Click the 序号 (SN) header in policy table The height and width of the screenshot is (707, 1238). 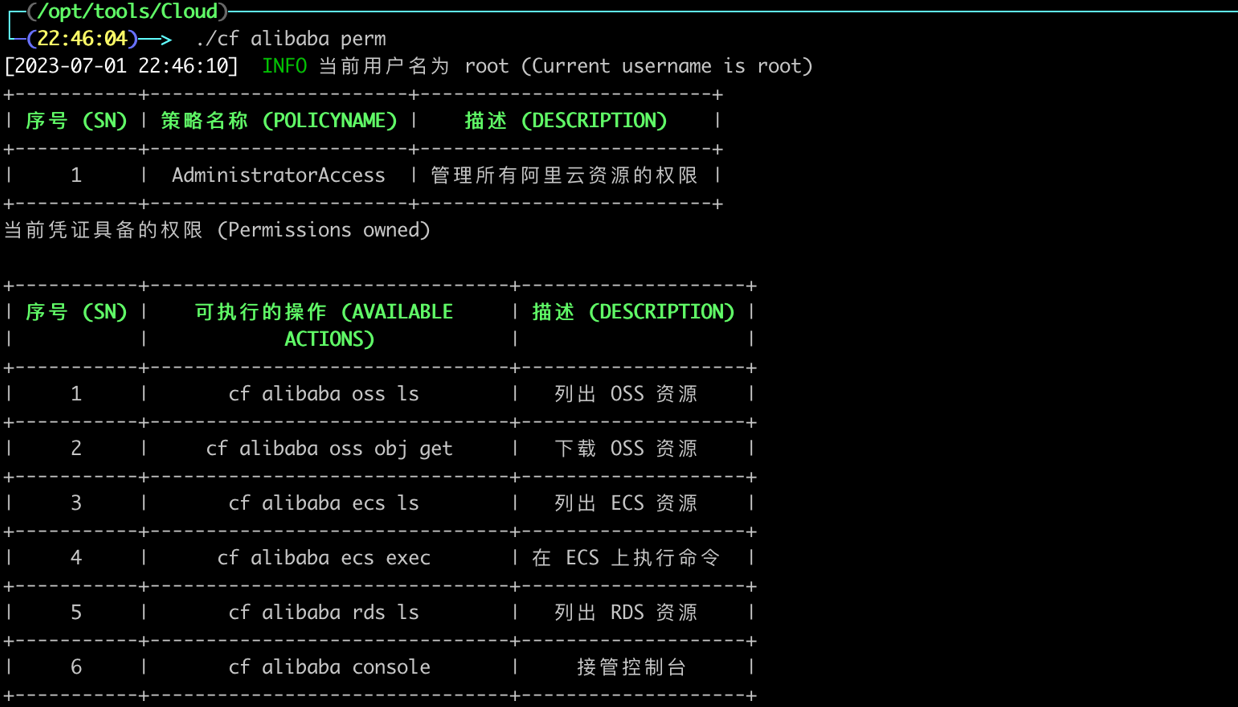77,121
